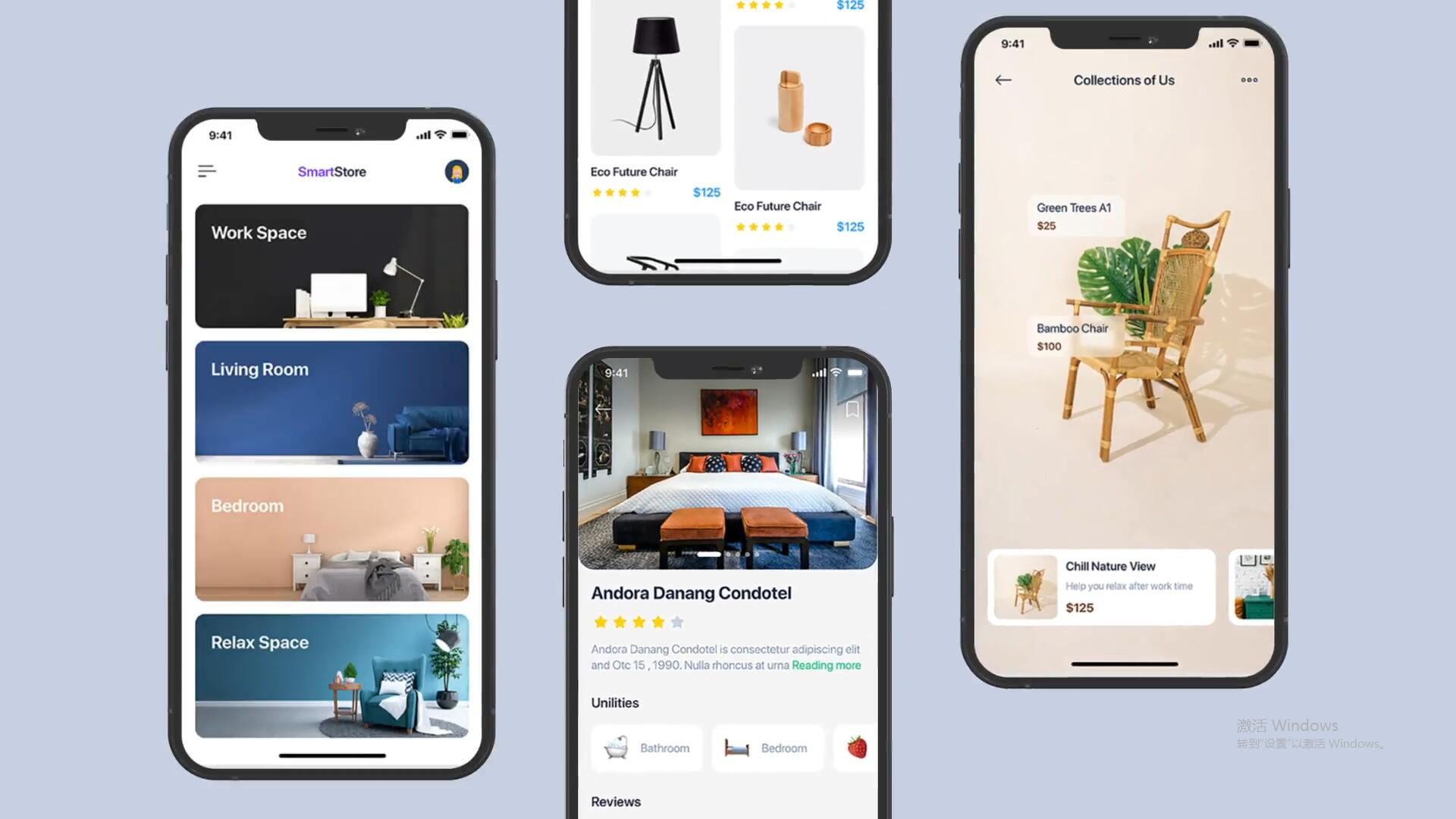Tap Reading more link in hotel description

point(826,666)
